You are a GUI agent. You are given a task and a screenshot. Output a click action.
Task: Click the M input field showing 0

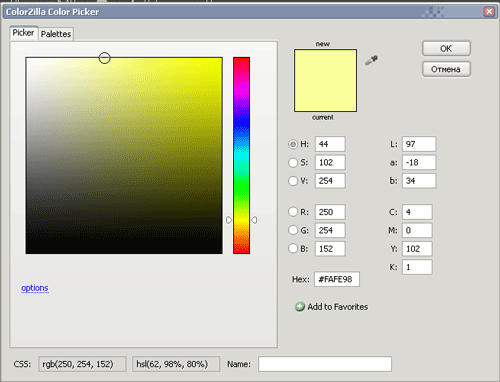click(417, 230)
